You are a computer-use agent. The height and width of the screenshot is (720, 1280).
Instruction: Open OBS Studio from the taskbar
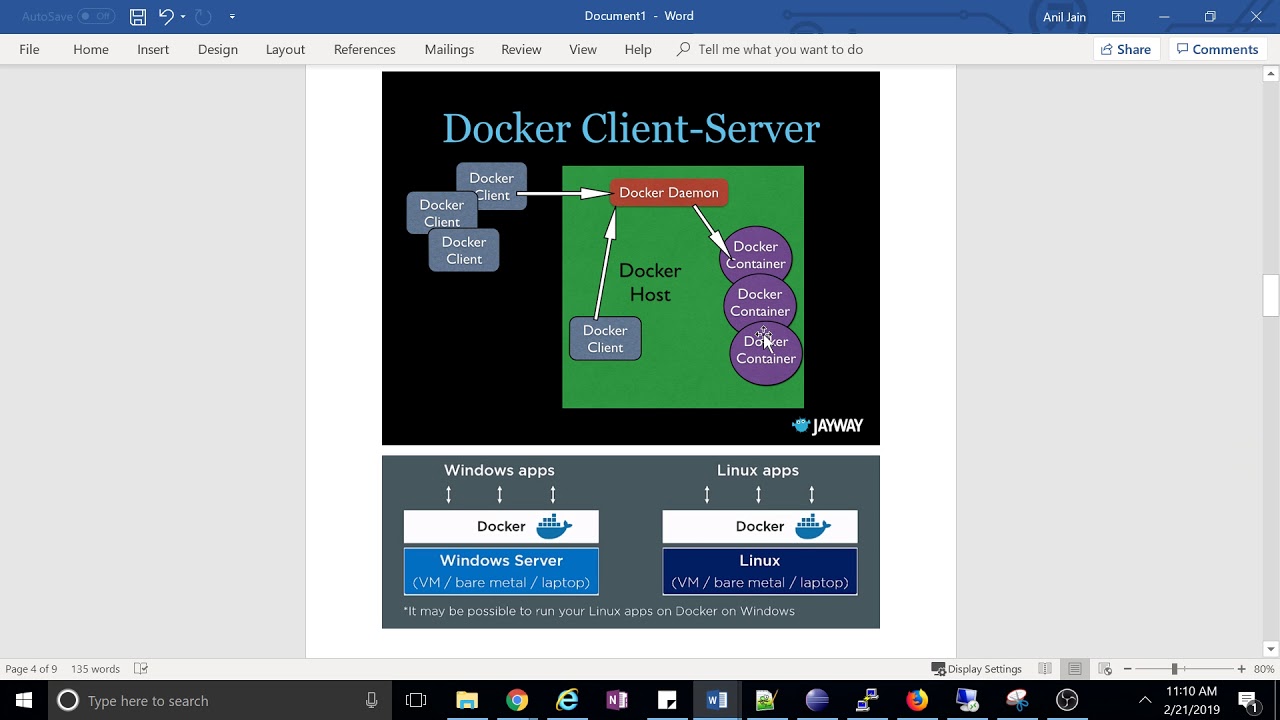1067,700
